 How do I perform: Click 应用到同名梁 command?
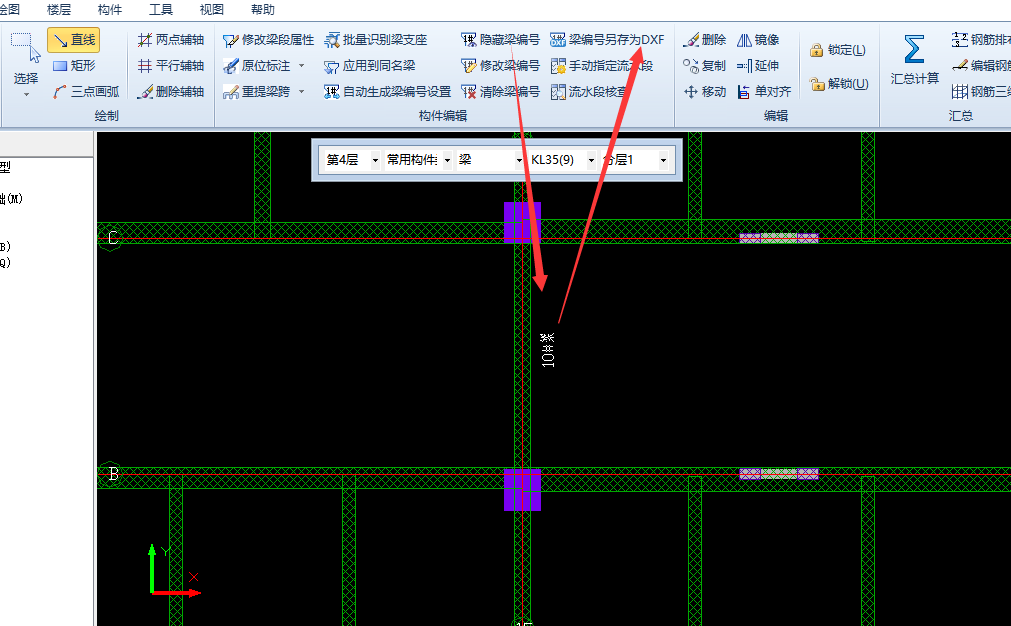tap(370, 66)
